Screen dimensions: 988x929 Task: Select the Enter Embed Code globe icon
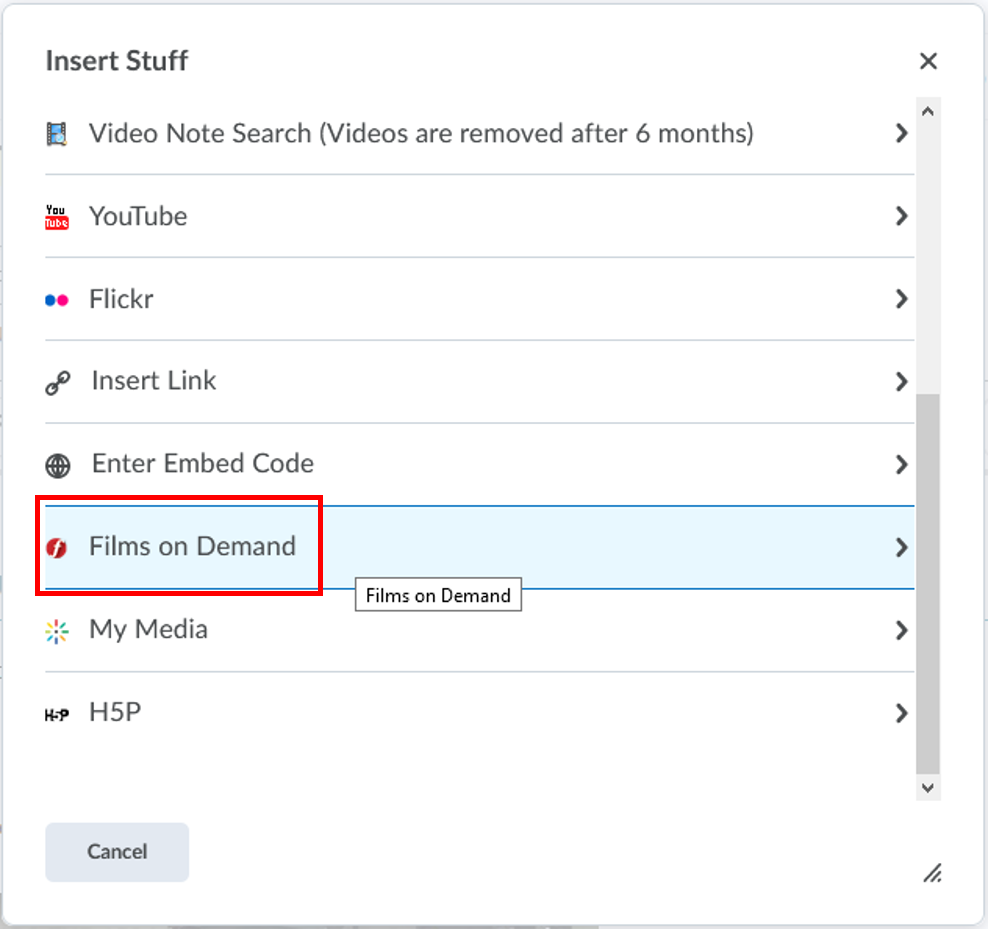coord(57,463)
